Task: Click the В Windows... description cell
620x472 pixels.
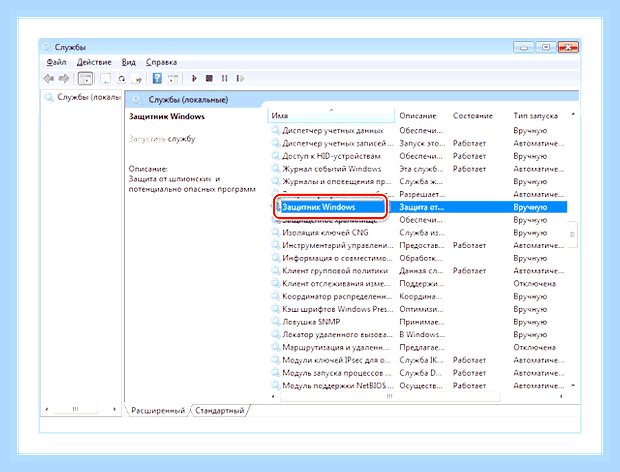Action: [x=422, y=334]
